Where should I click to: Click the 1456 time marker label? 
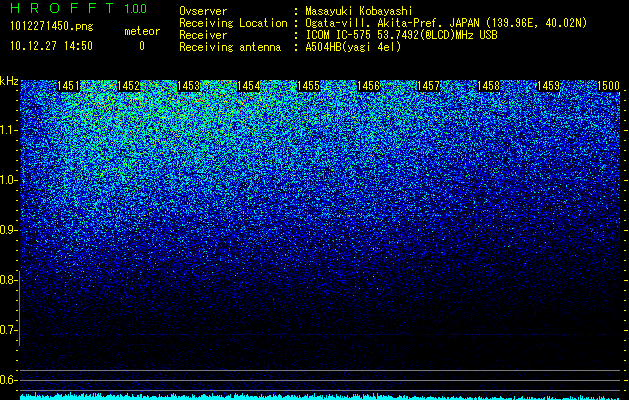pyautogui.click(x=369, y=86)
